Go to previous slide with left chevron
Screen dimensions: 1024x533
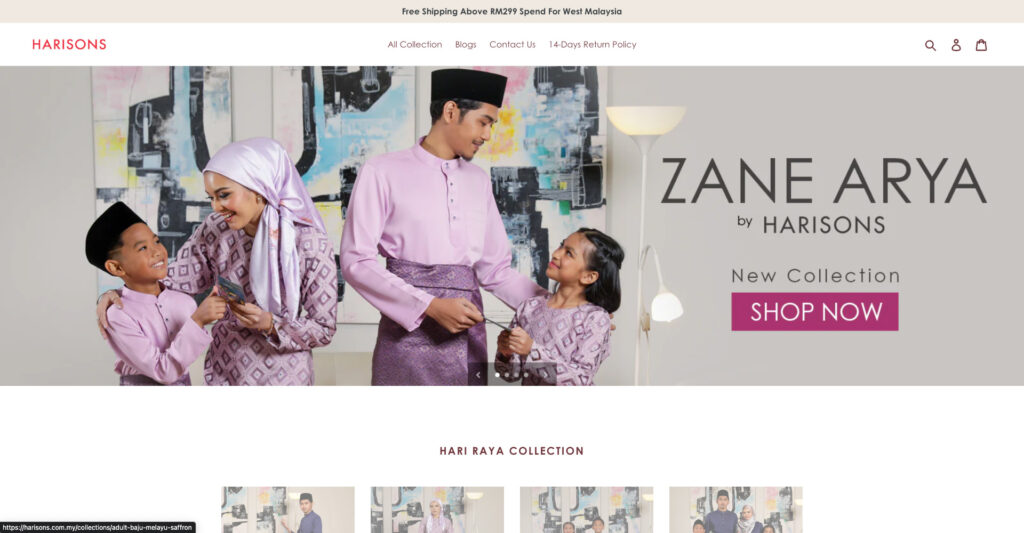(478, 375)
